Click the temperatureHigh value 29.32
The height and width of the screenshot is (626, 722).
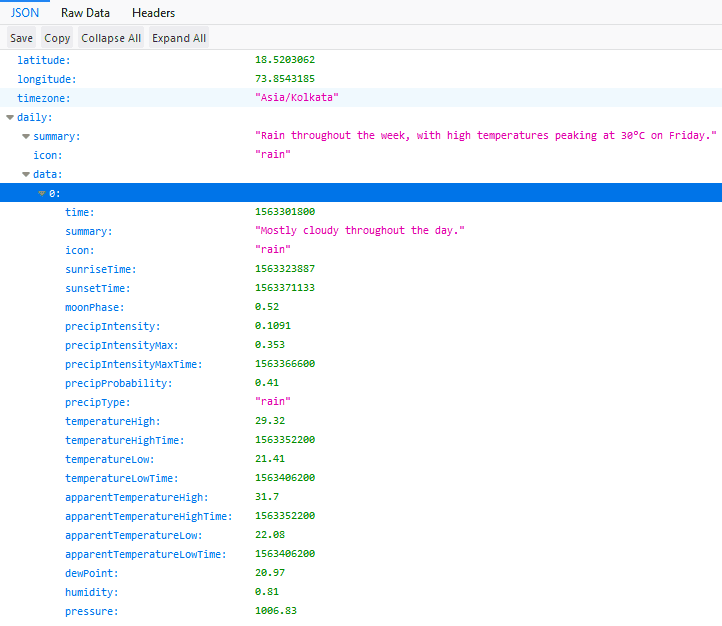pyautogui.click(x=270, y=421)
